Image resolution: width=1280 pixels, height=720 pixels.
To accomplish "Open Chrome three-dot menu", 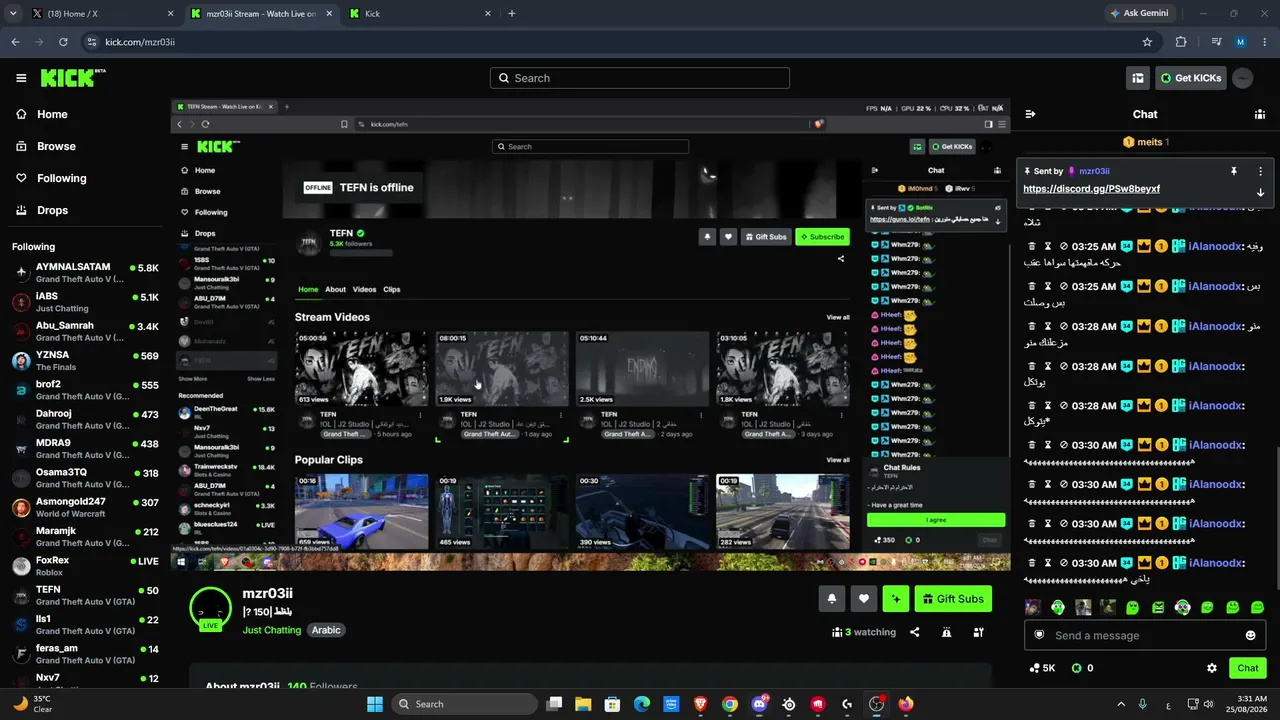I will point(1265,42).
